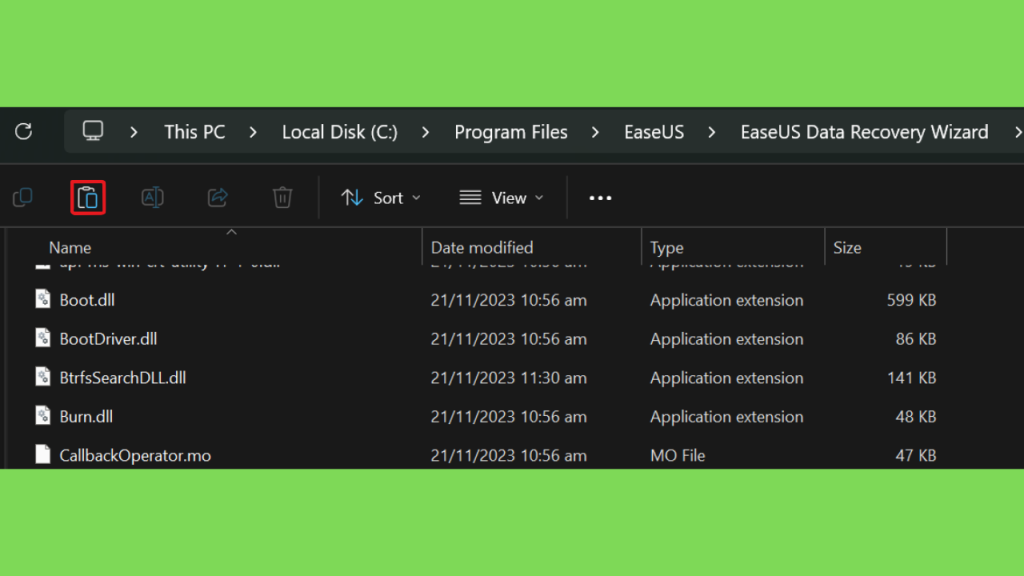The width and height of the screenshot is (1024, 576).
Task: Click the Application extension type of Burn.dll
Action: pyautogui.click(x=726, y=417)
